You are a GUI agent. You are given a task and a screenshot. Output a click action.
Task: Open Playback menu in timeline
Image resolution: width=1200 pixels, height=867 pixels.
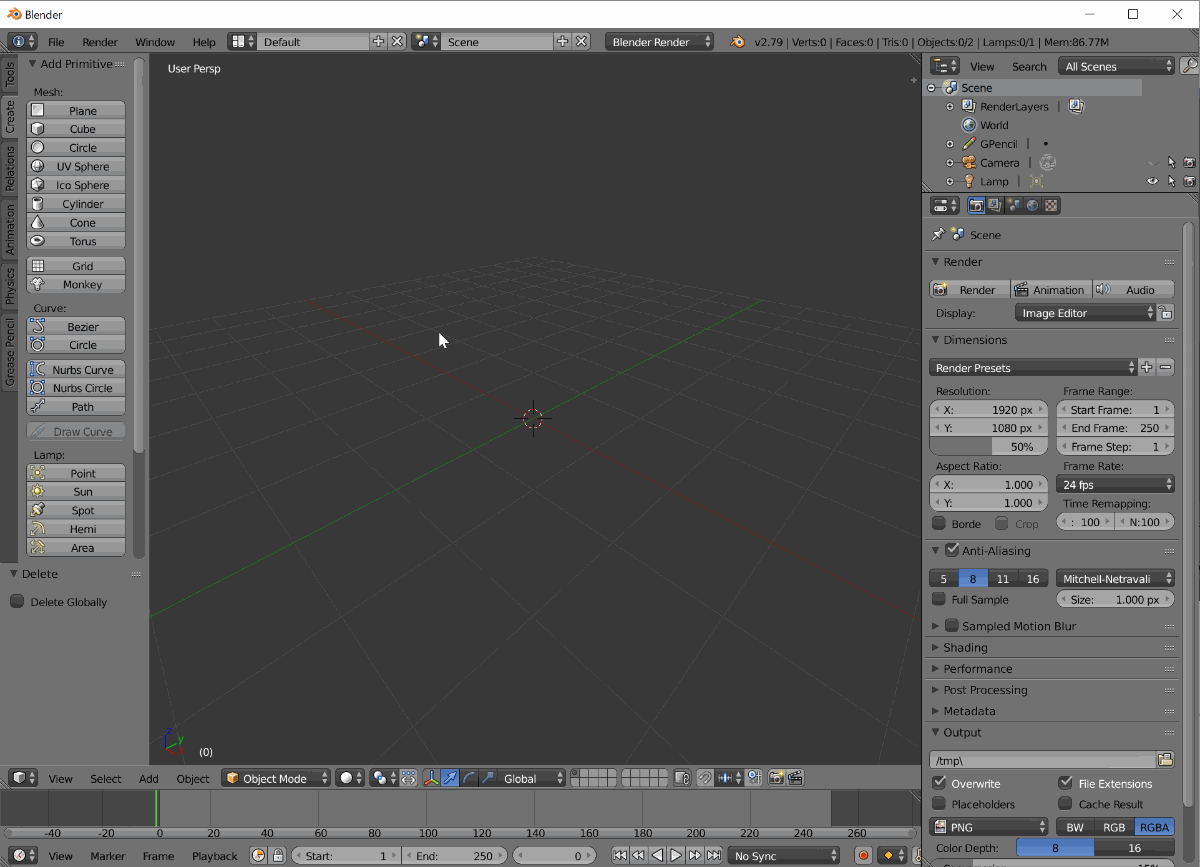[215, 856]
